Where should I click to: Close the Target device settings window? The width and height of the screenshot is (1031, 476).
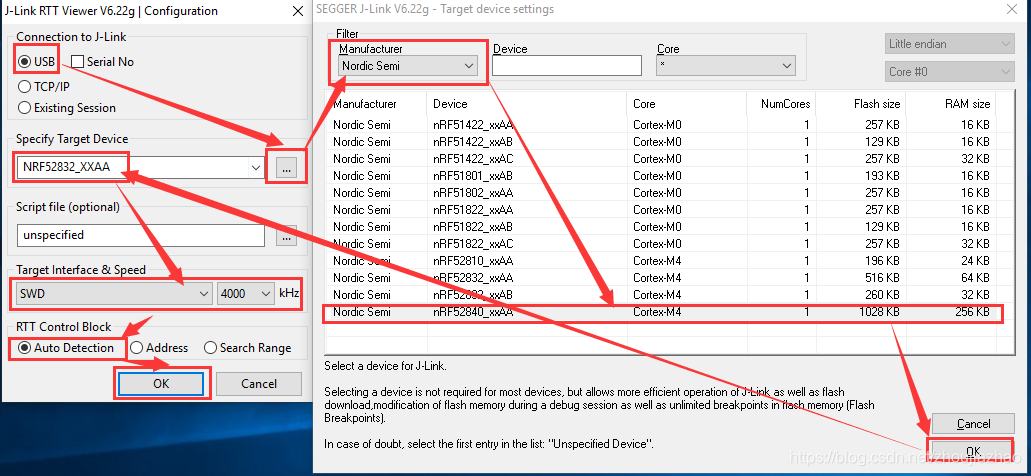1011,9
